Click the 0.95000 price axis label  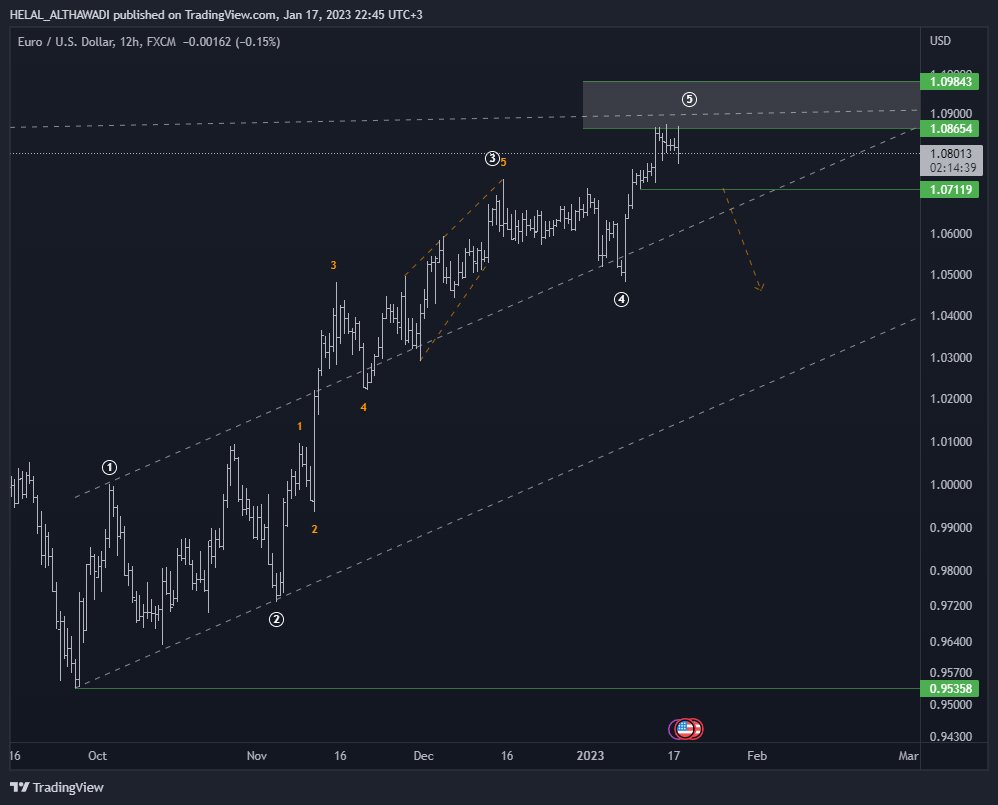pyautogui.click(x=951, y=705)
